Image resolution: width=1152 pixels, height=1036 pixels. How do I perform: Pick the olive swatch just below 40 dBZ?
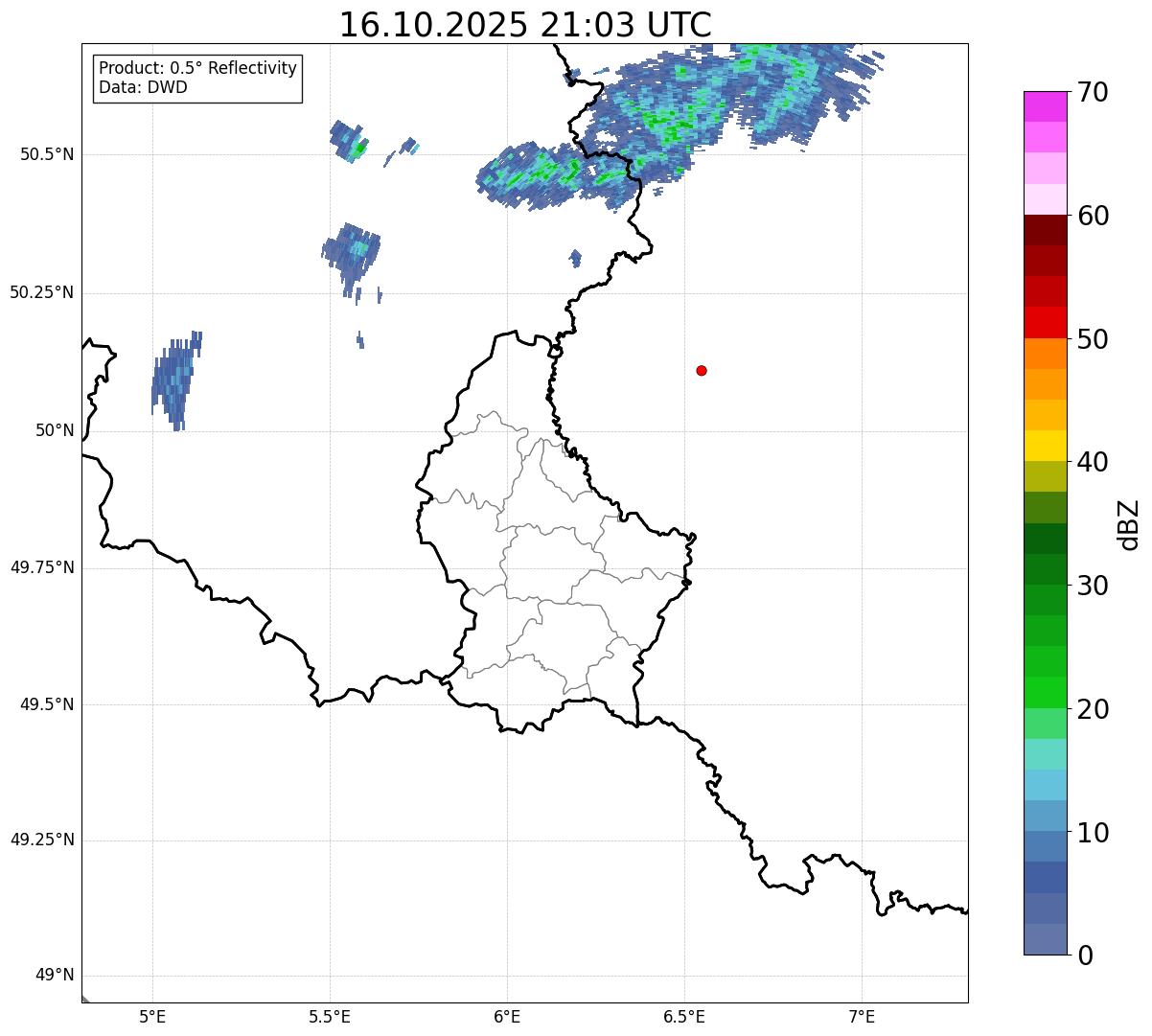click(x=1046, y=476)
